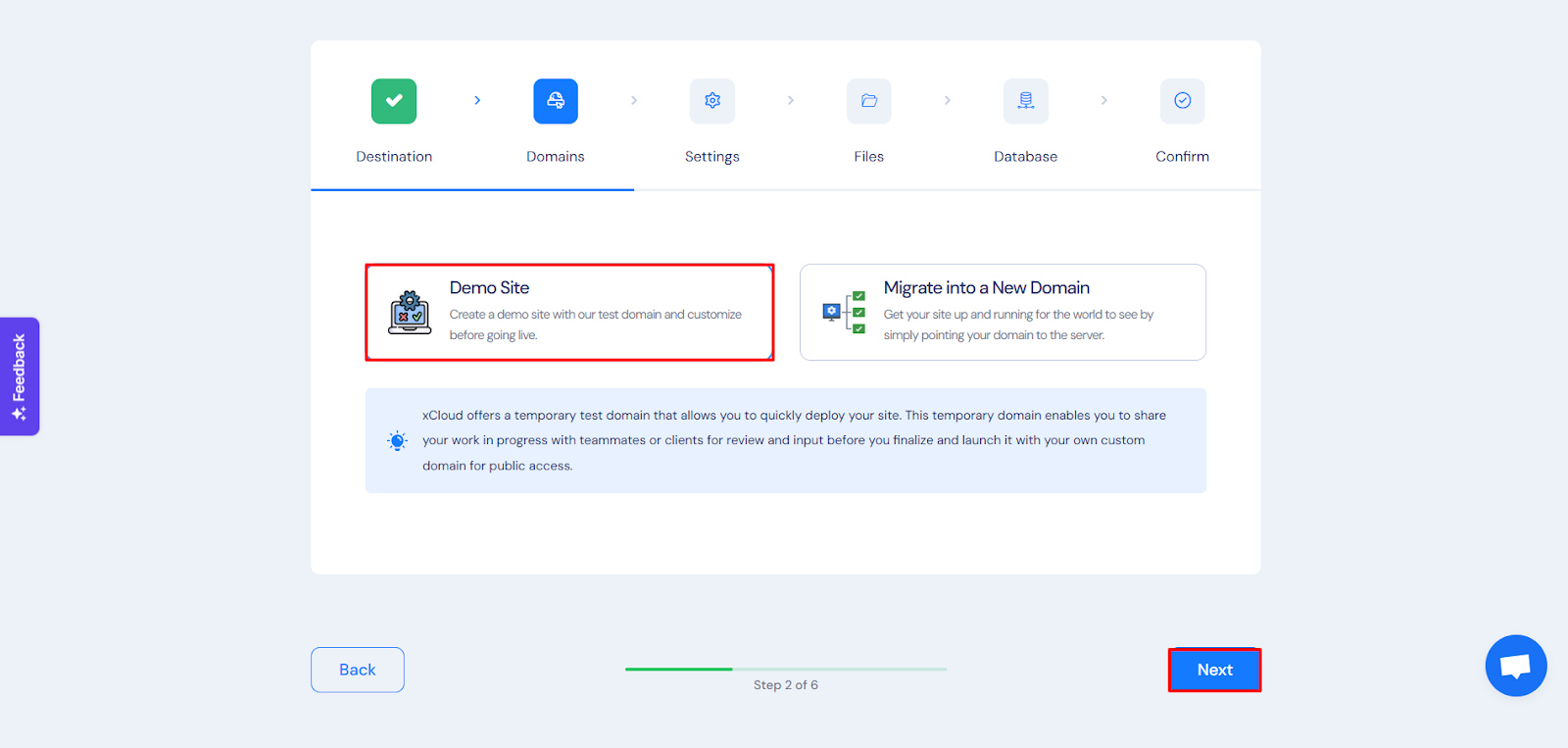The image size is (1568, 748).
Task: Go to the Destination step label
Action: point(394,157)
